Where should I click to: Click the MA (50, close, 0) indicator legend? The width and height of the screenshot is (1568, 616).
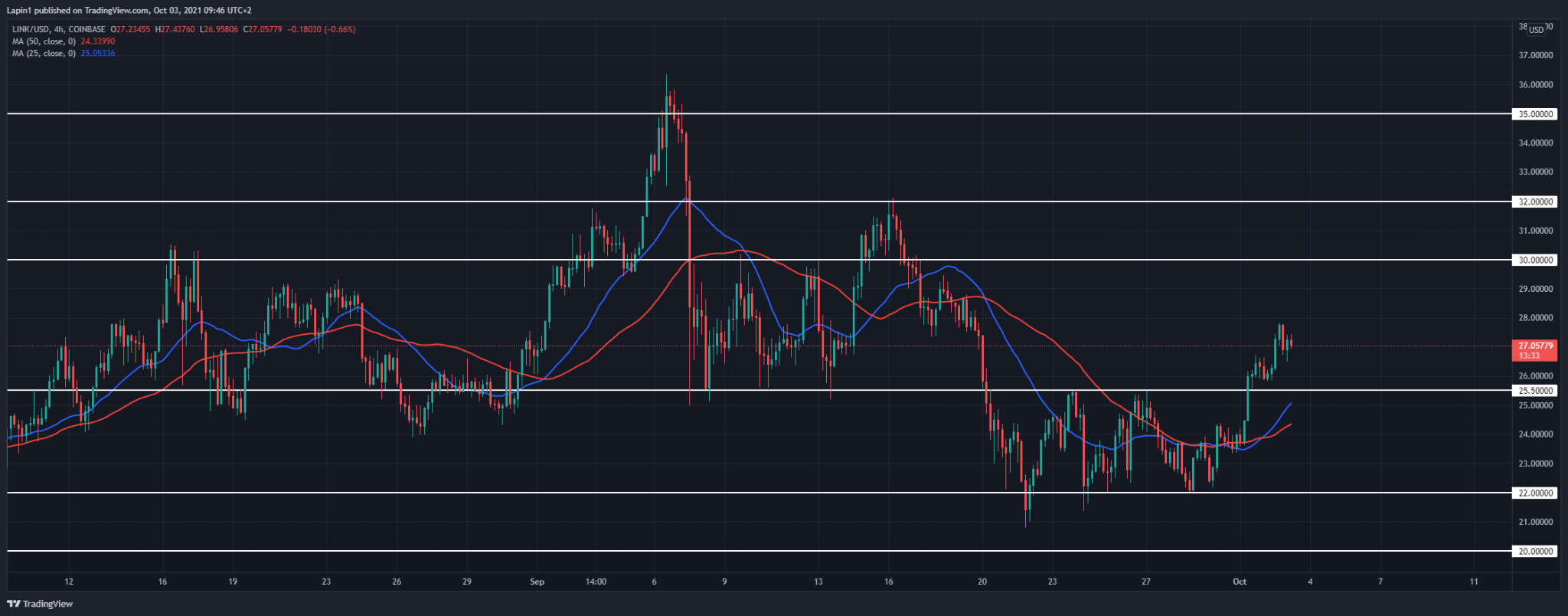[x=44, y=41]
